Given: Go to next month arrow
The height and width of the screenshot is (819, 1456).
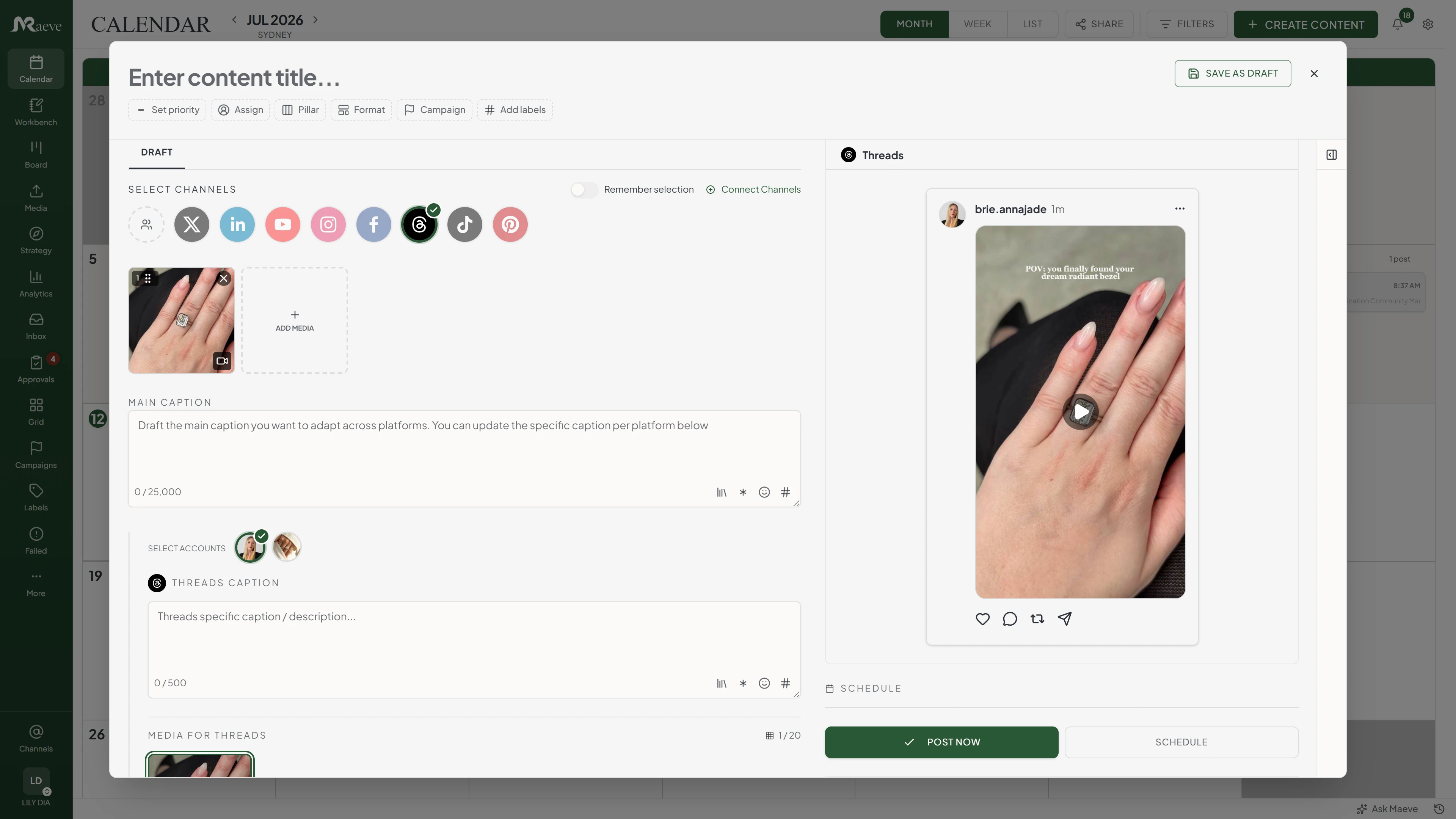Looking at the screenshot, I should tap(315, 20).
